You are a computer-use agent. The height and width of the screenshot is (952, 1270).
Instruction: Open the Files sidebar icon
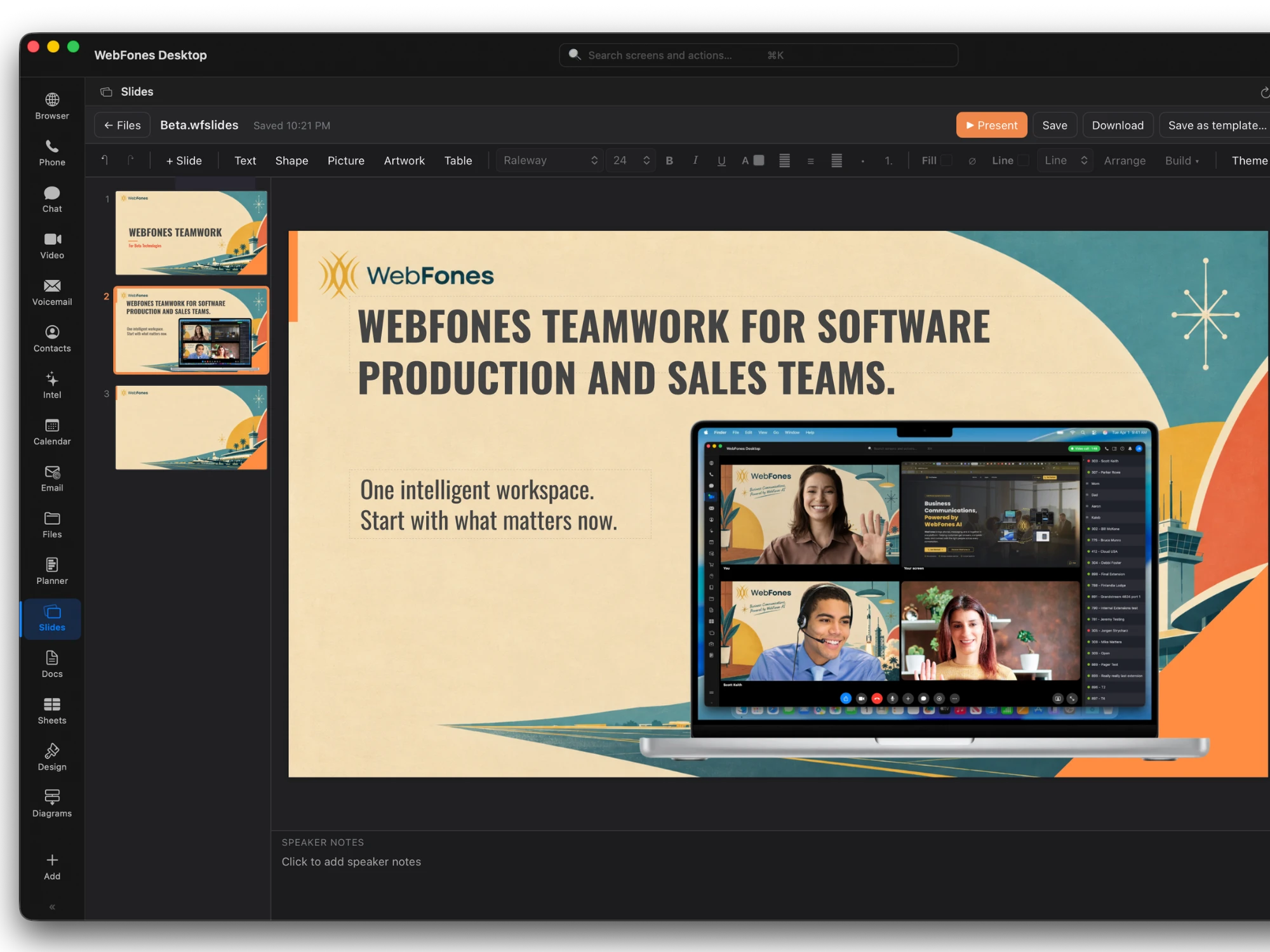pos(52,525)
